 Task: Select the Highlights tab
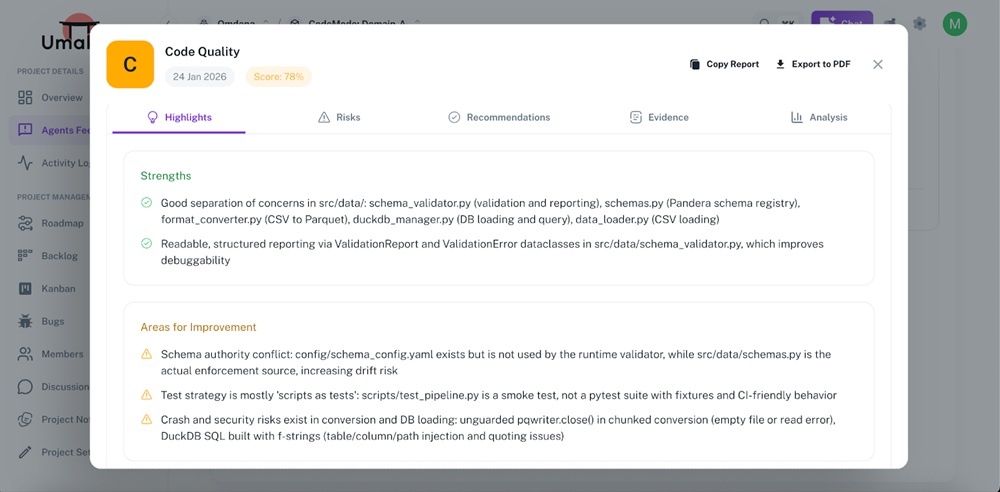point(179,117)
